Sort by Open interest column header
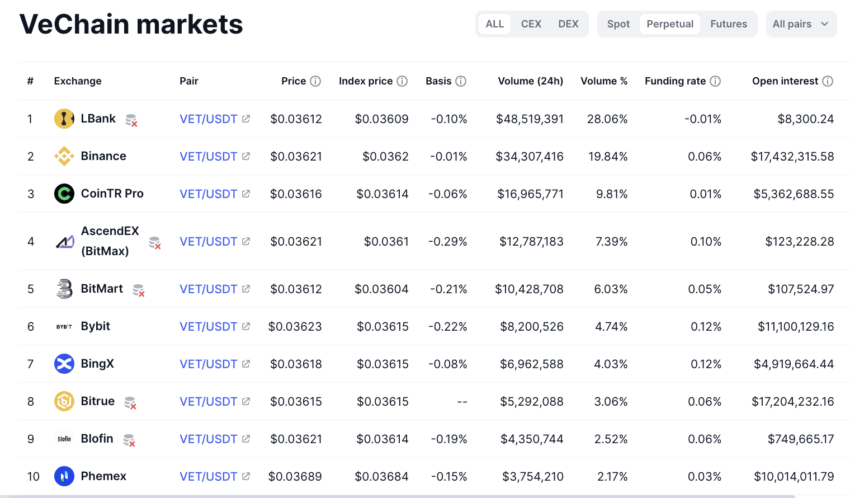Image resolution: width=850 pixels, height=498 pixels. coord(785,81)
